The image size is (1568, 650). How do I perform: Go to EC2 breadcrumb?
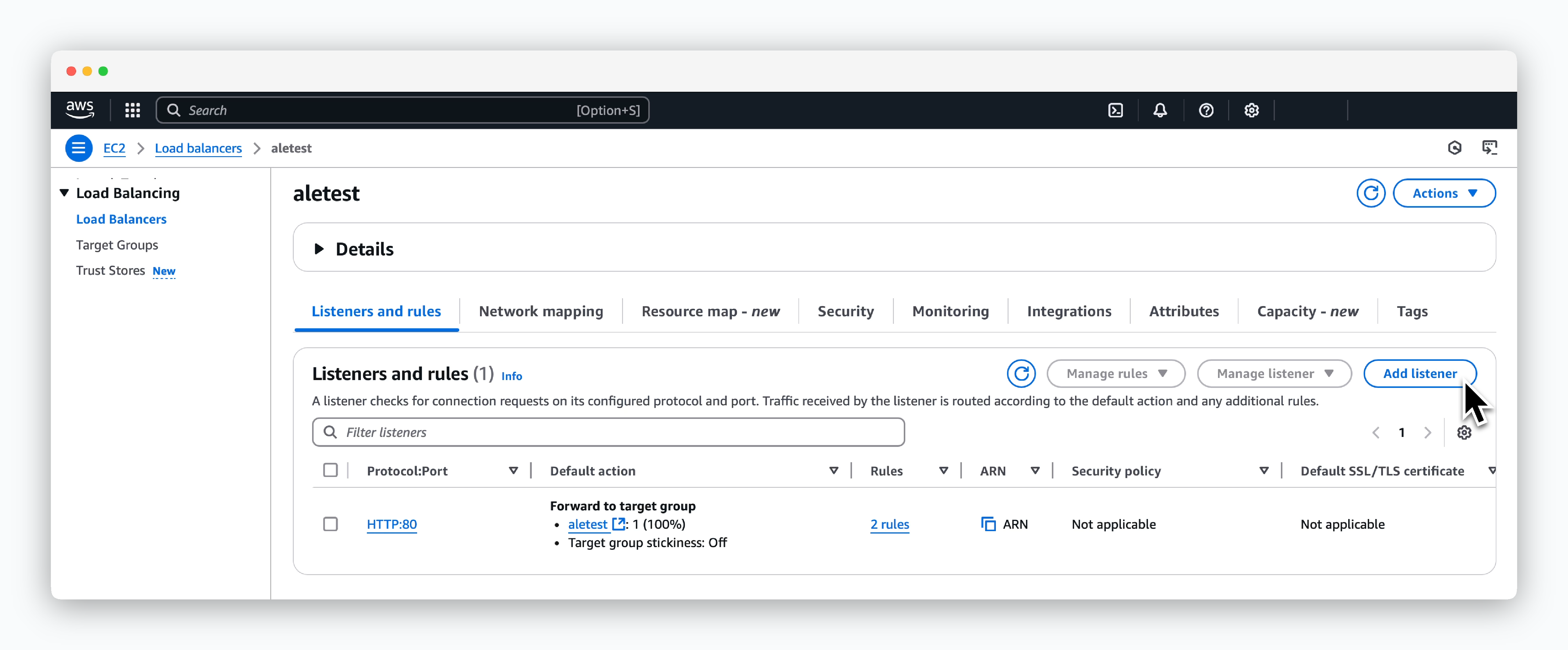click(x=114, y=148)
